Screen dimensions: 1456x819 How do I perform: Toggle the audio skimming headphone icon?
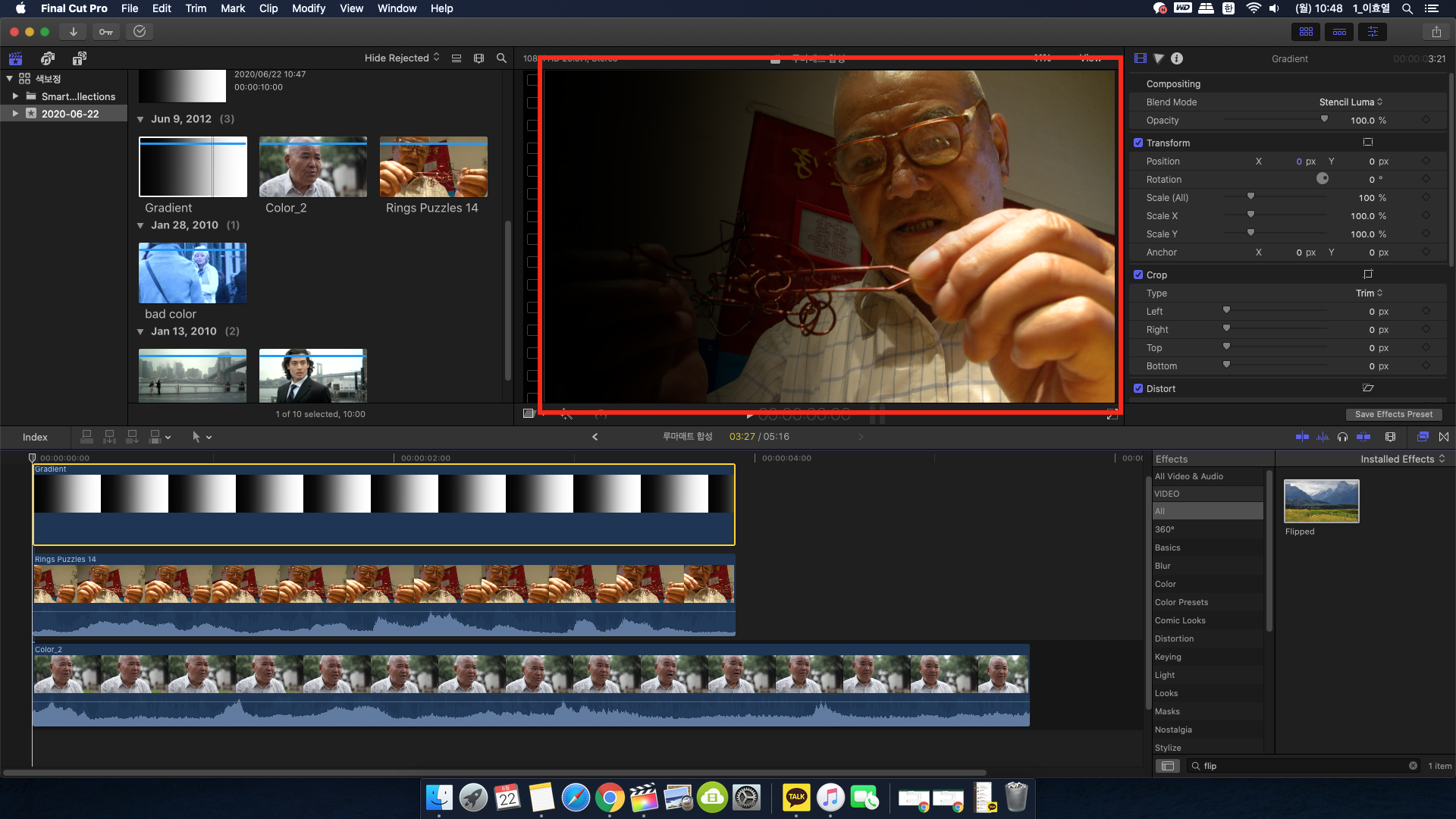(1343, 437)
